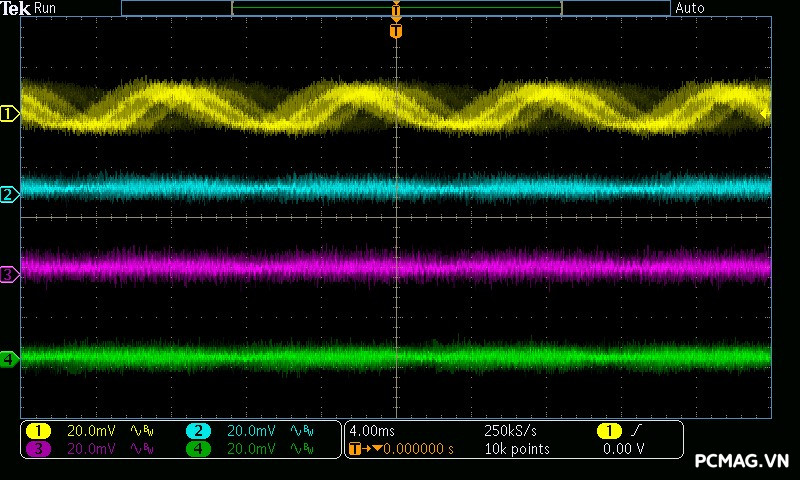
Task: Click the channel 2 cyan ground marker
Action: point(9,194)
